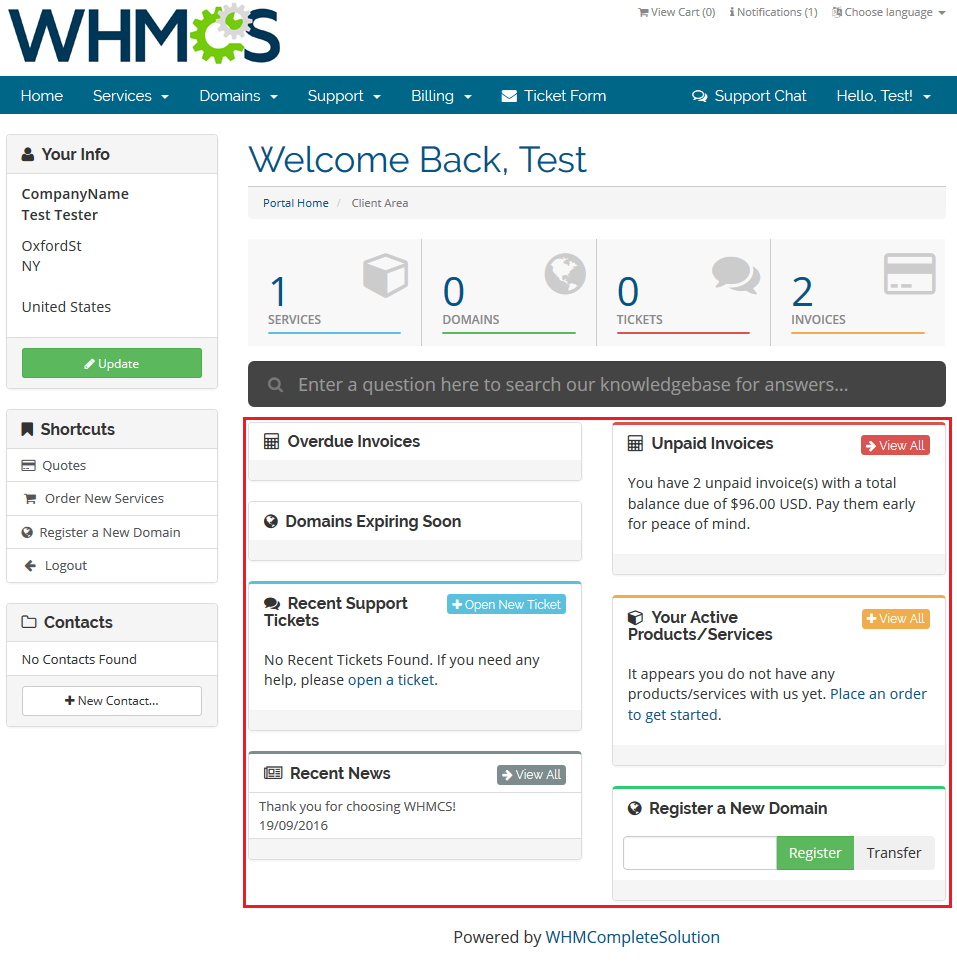Open the Domains stat tile

pos(509,293)
